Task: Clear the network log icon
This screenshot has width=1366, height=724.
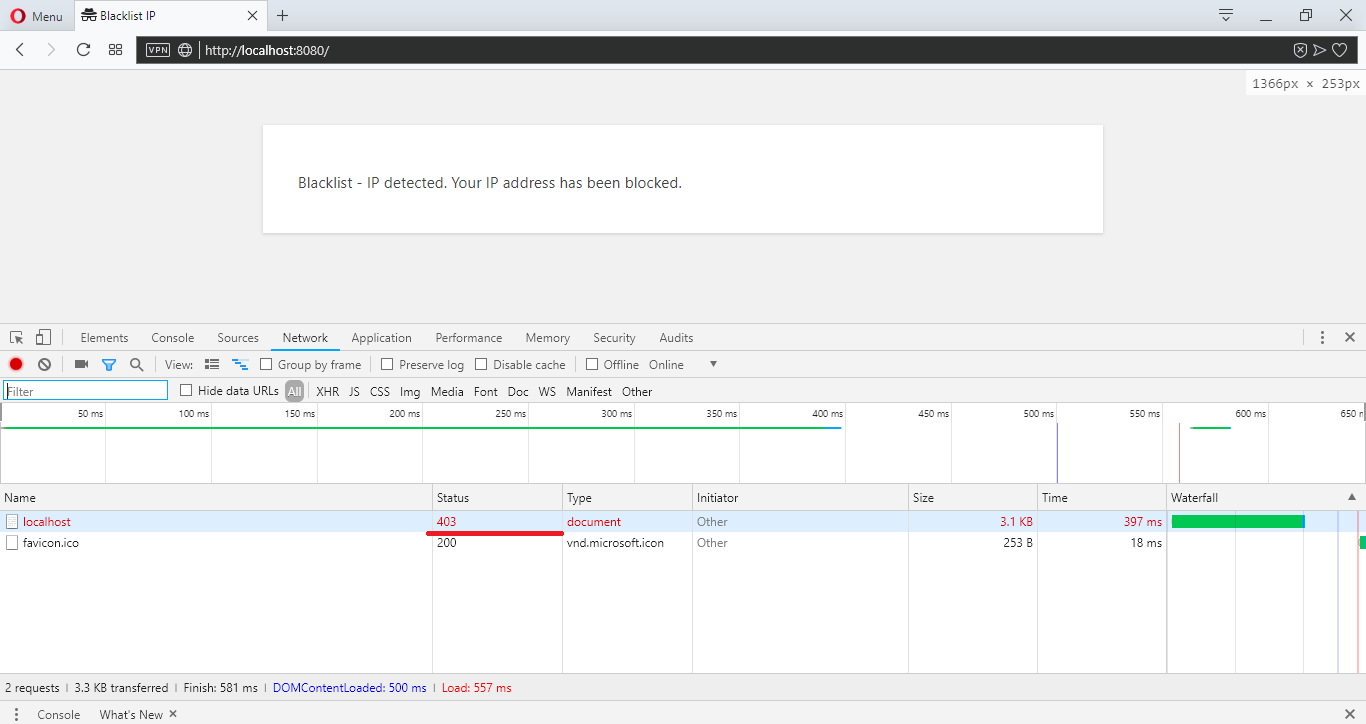Action: tap(44, 365)
